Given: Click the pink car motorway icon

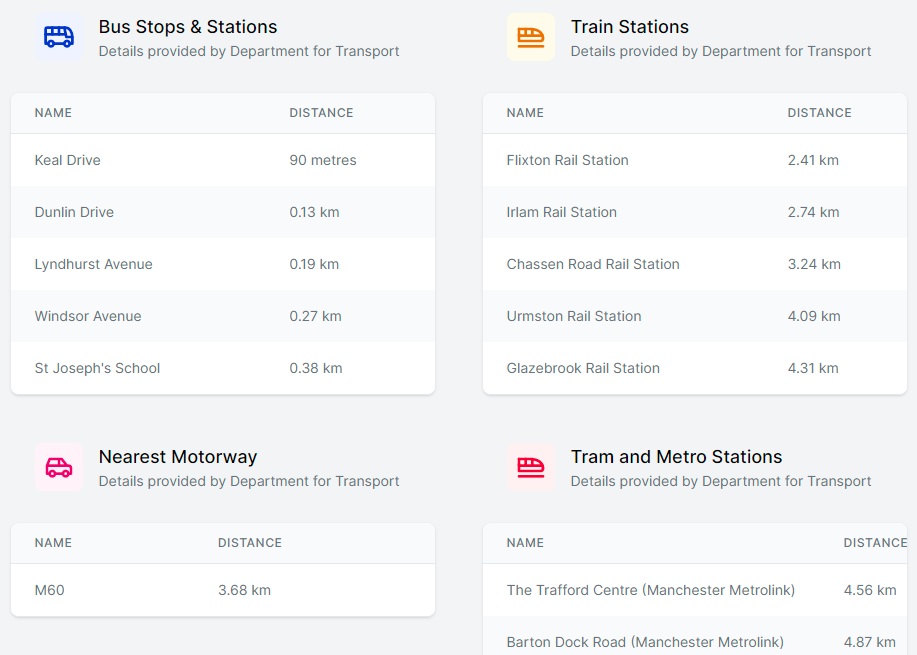Looking at the screenshot, I should tap(59, 467).
